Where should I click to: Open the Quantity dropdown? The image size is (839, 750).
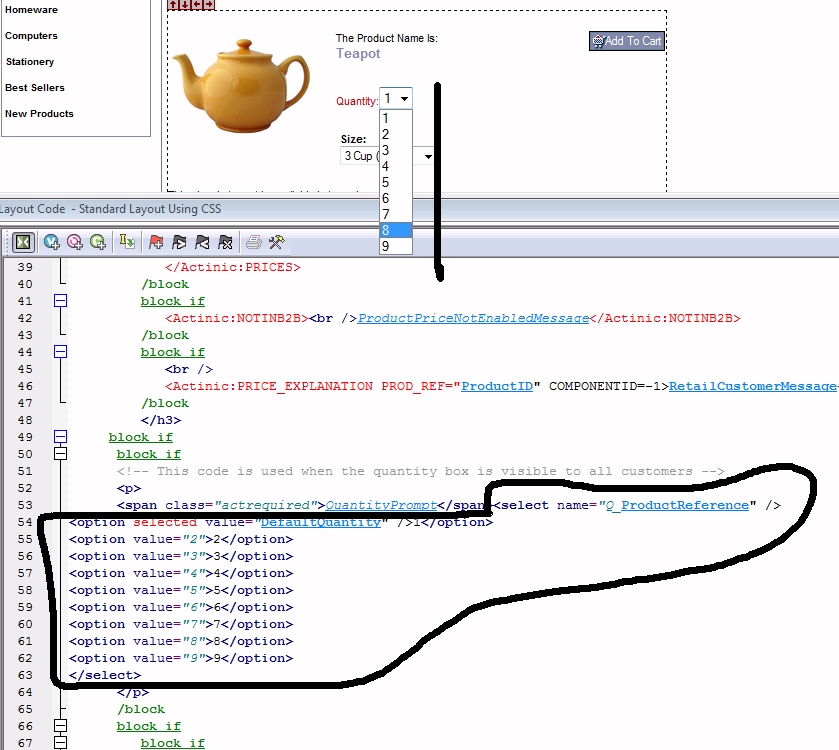click(396, 99)
